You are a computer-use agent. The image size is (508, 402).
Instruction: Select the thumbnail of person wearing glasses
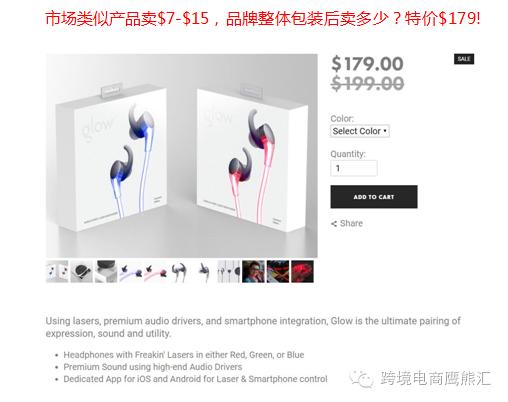tap(253, 271)
